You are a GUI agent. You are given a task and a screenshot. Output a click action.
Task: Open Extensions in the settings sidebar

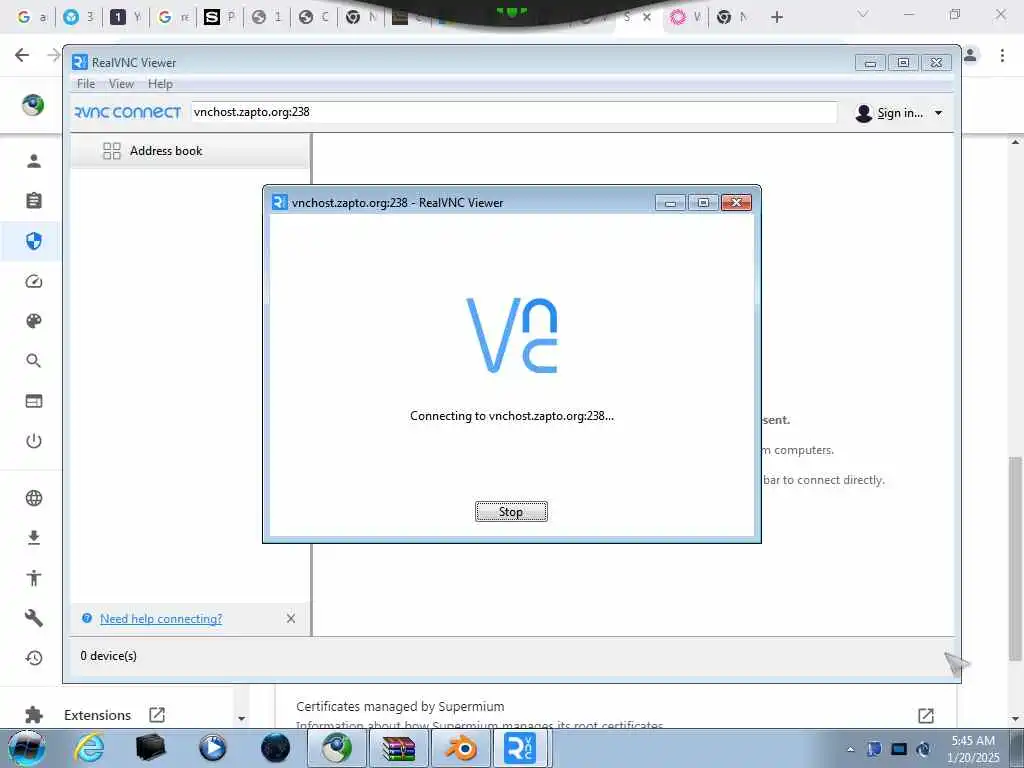click(97, 715)
